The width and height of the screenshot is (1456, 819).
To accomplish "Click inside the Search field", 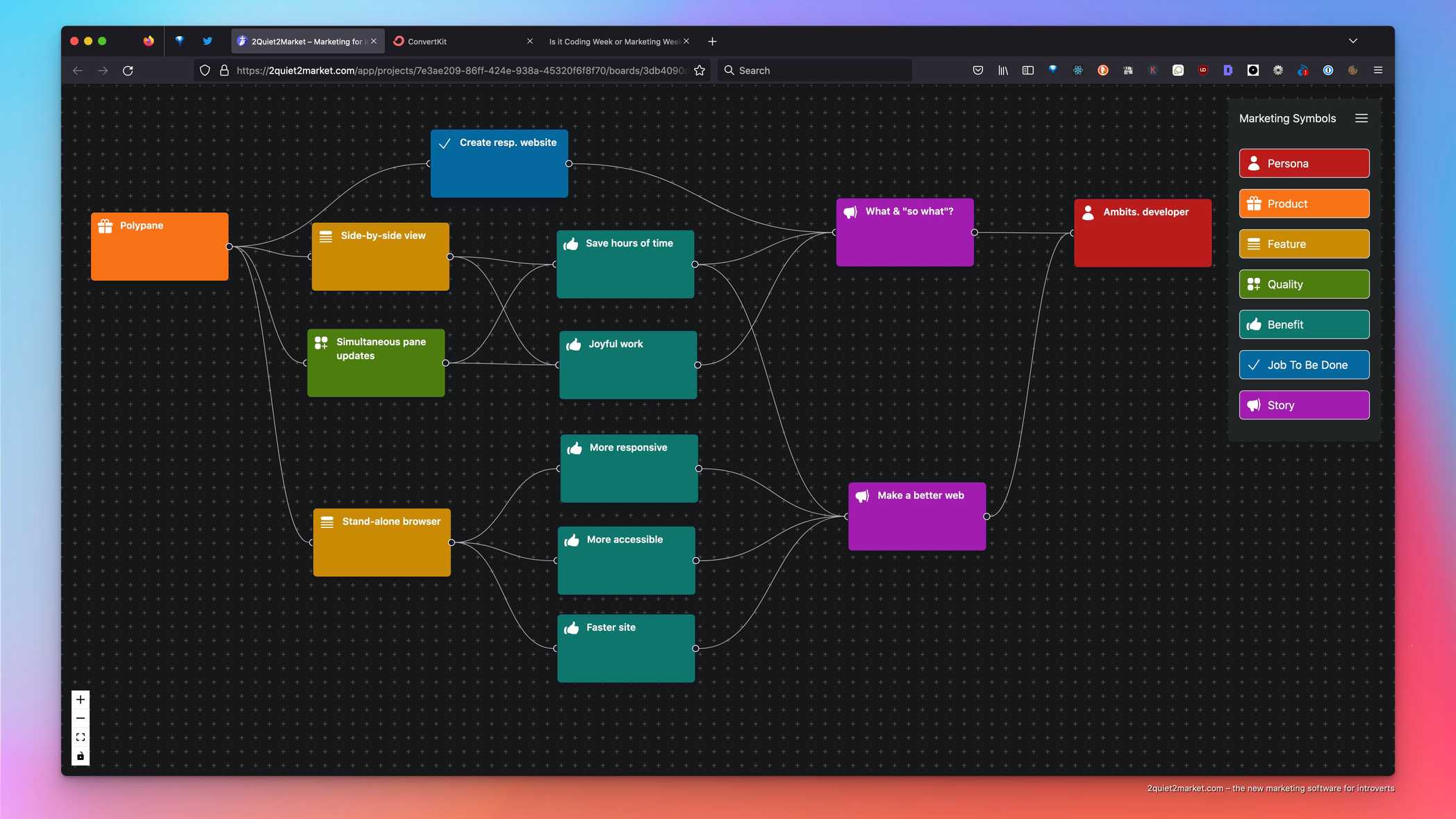I will pyautogui.click(x=813, y=70).
